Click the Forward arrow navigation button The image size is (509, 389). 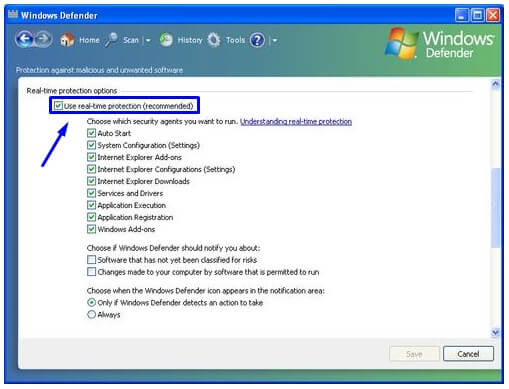[x=43, y=40]
